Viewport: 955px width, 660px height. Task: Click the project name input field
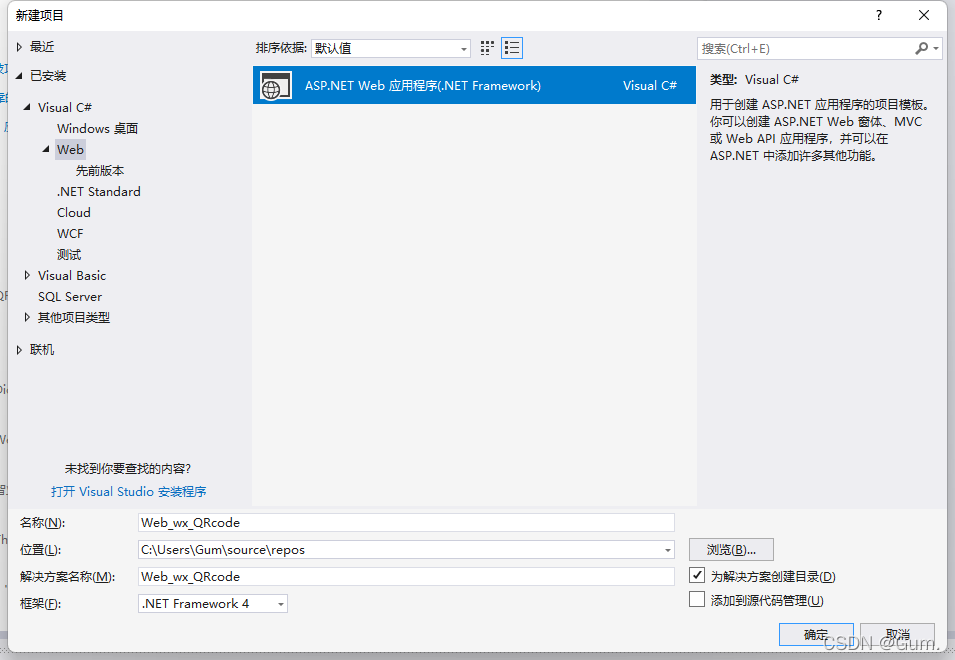point(406,522)
